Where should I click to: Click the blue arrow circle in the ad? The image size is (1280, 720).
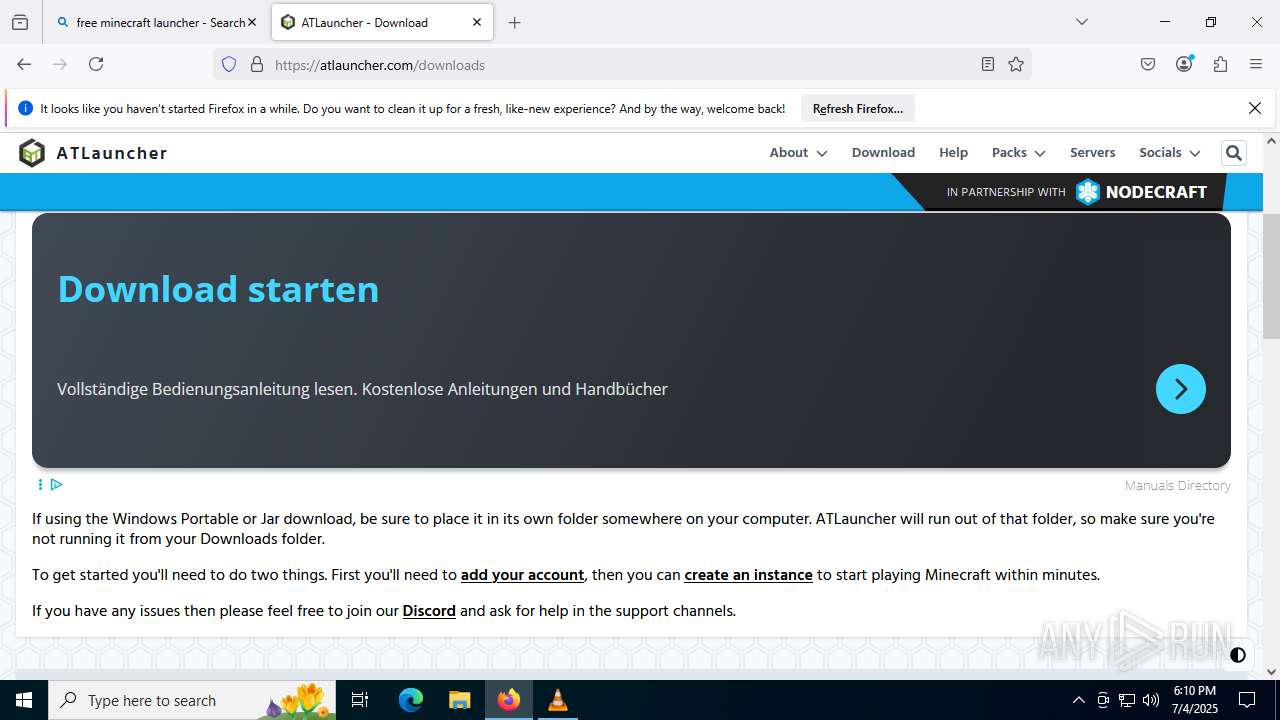point(1180,389)
